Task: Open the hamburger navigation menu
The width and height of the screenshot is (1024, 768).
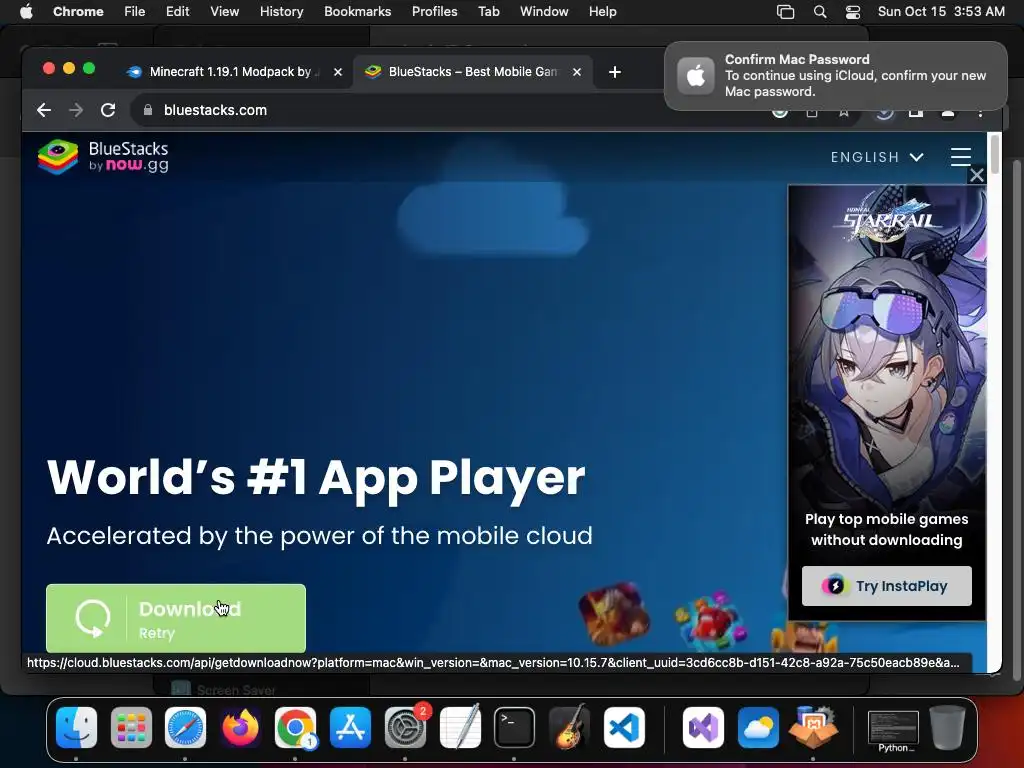Action: point(960,157)
